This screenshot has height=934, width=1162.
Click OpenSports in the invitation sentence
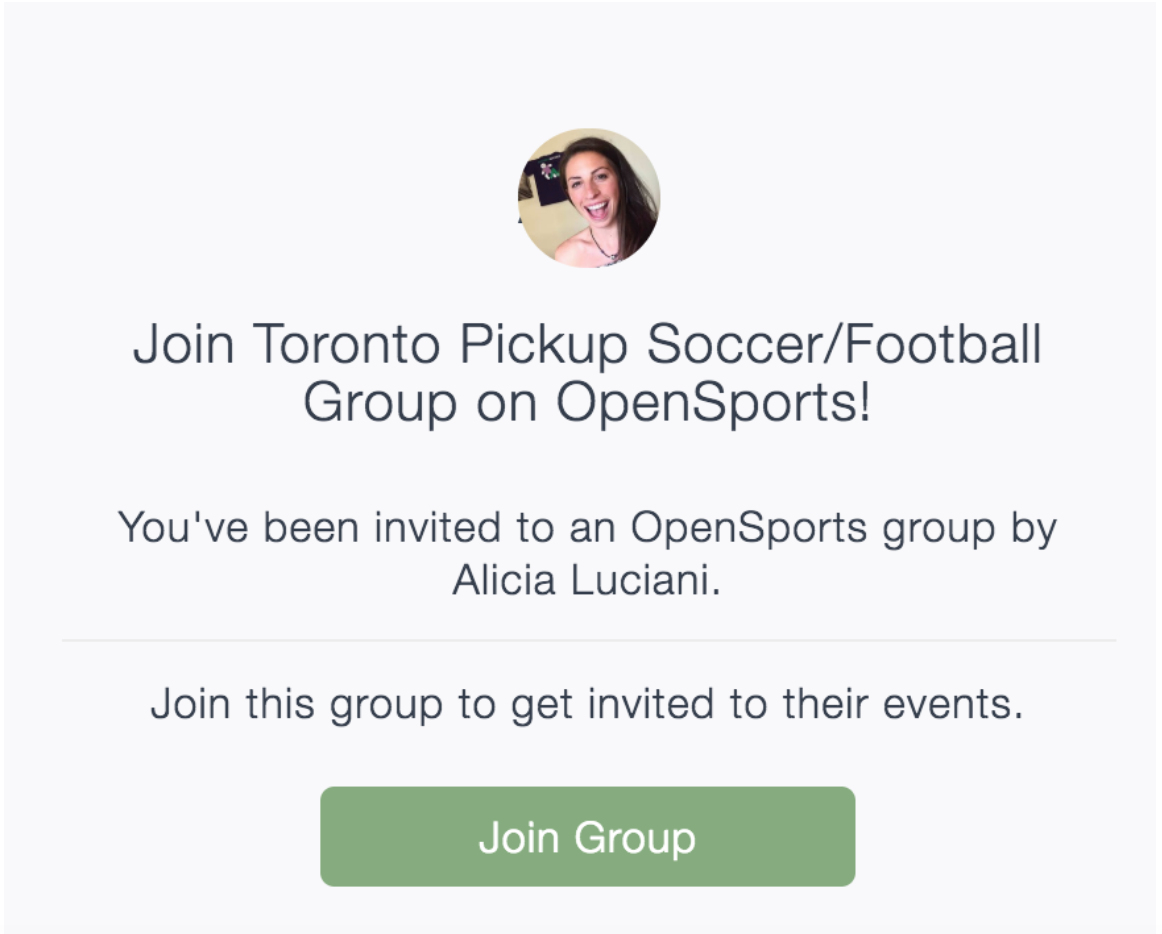[x=748, y=527]
